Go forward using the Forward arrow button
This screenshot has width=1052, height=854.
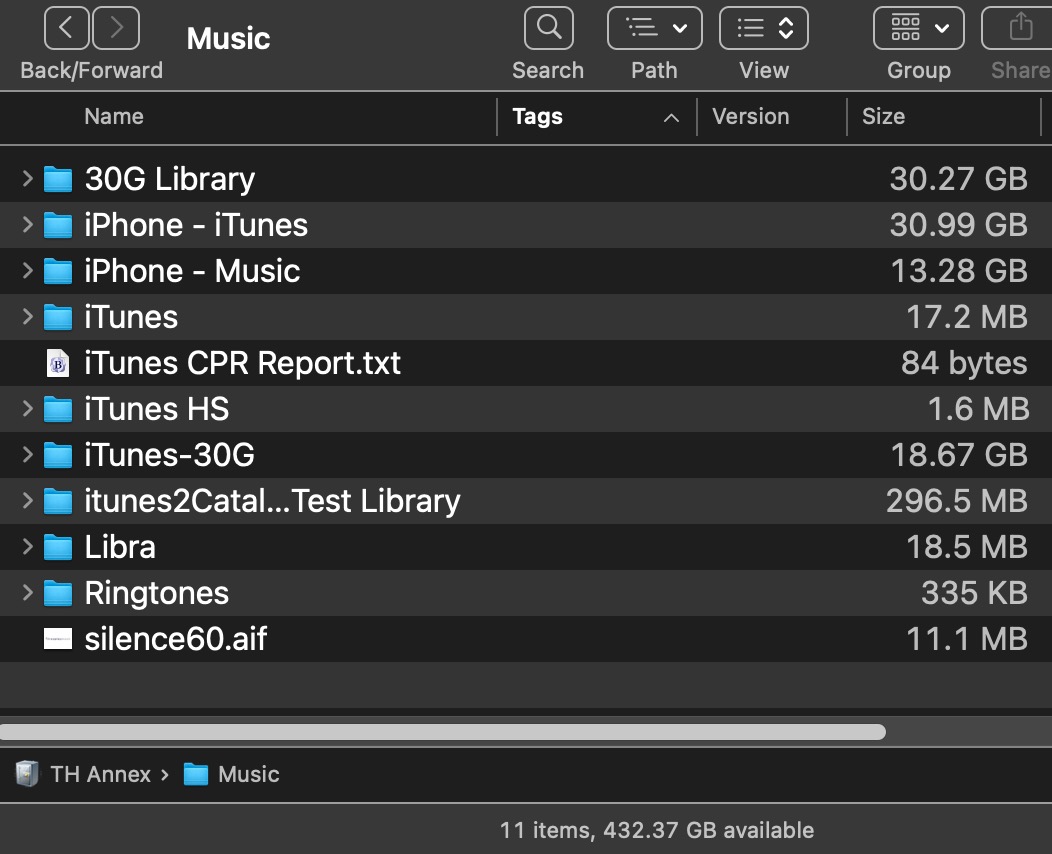pos(116,28)
